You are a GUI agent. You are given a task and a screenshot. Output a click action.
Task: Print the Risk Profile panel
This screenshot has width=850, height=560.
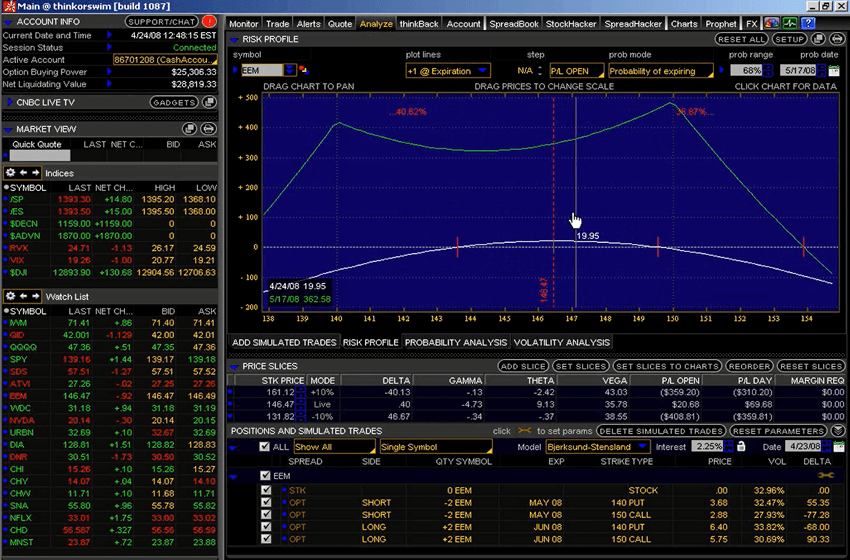coord(837,39)
